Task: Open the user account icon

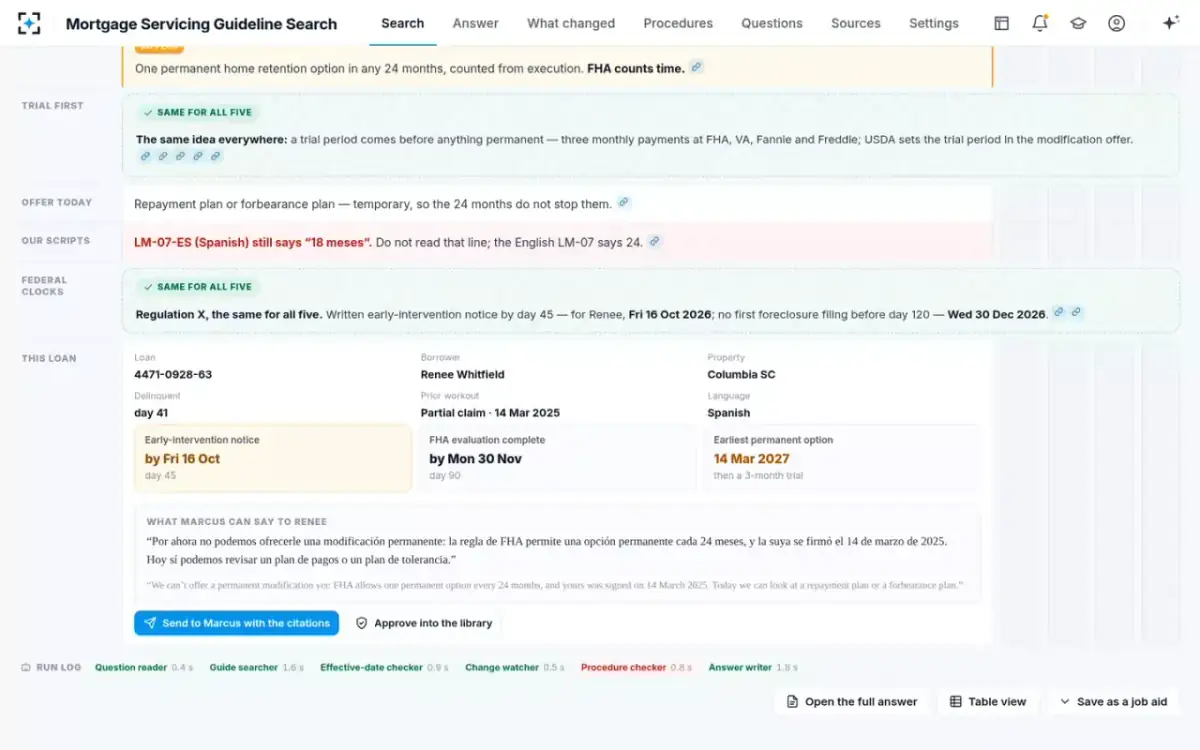Action: tap(1117, 23)
